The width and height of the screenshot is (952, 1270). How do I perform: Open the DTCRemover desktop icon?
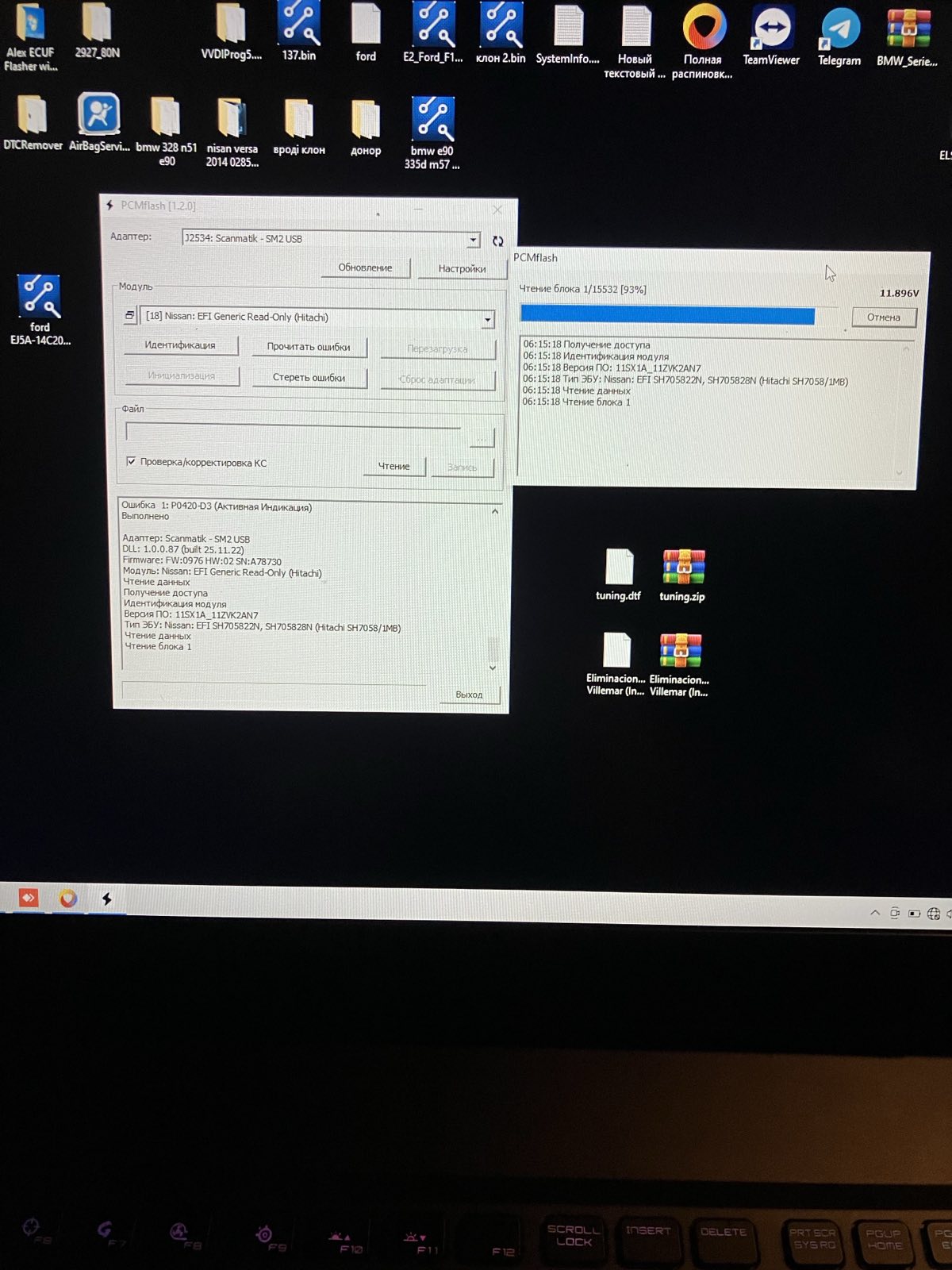tap(33, 121)
